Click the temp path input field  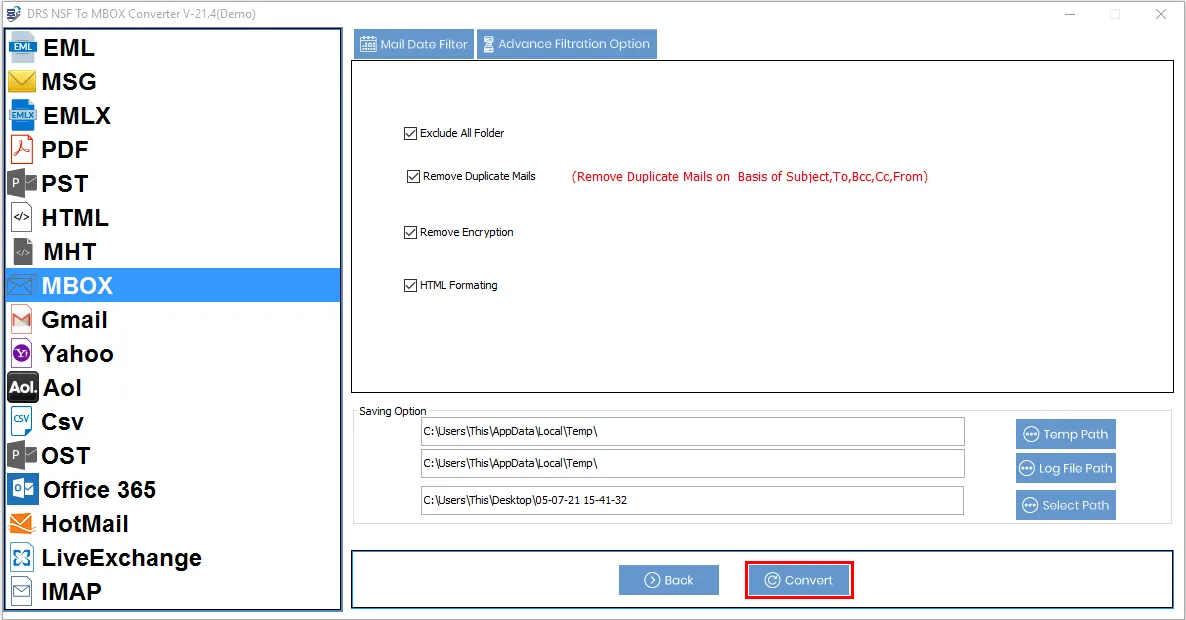click(693, 432)
